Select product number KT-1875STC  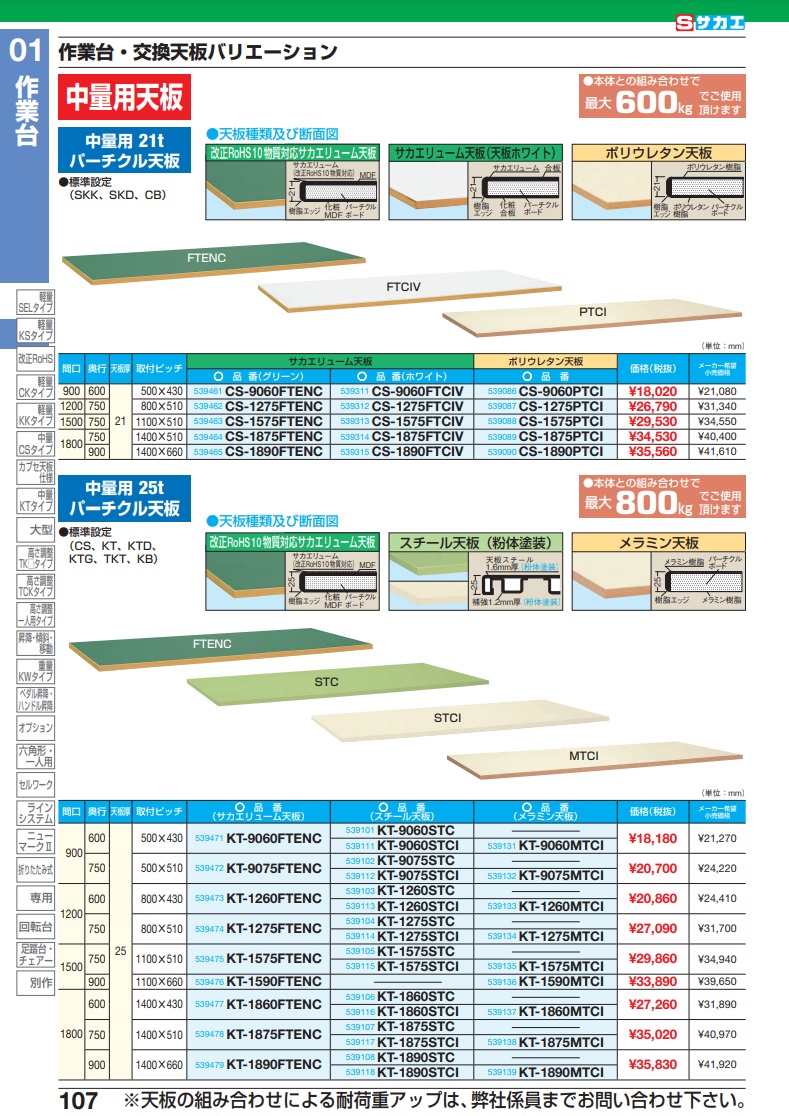coord(416,1027)
